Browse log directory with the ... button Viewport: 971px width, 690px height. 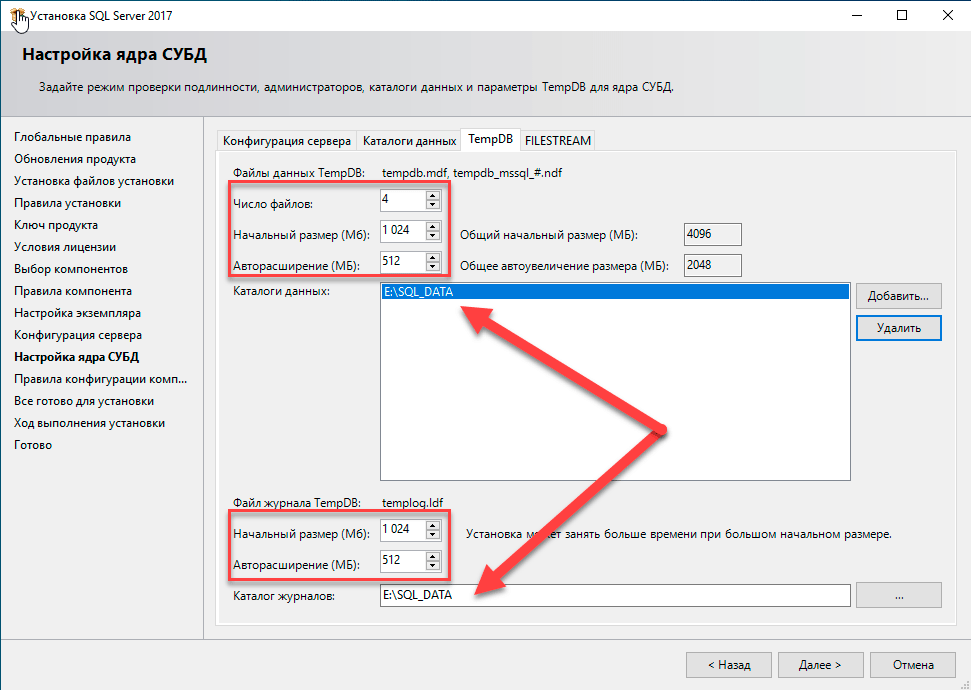pos(899,595)
